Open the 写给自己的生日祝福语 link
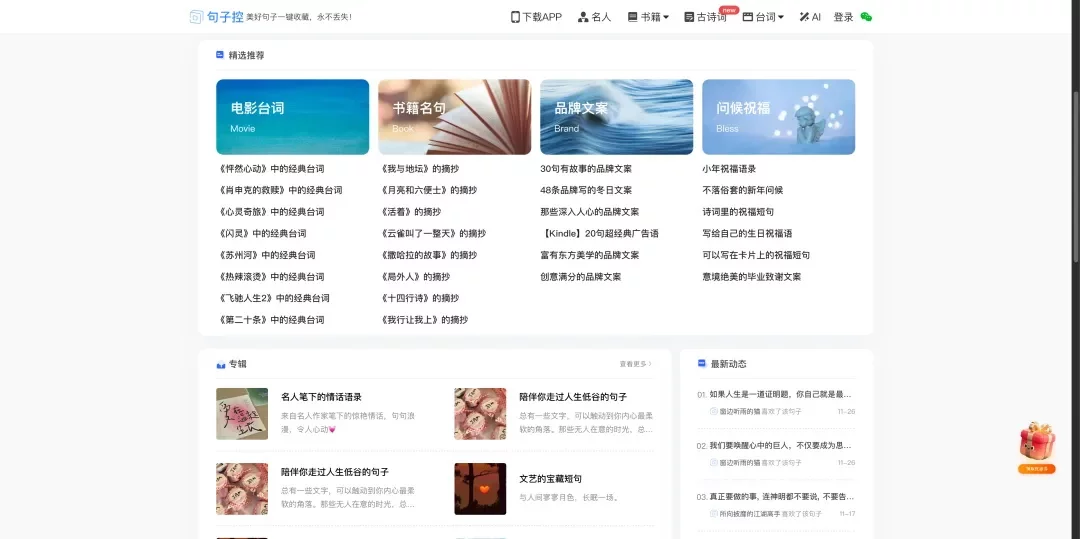The width and height of the screenshot is (1080, 539). click(747, 233)
